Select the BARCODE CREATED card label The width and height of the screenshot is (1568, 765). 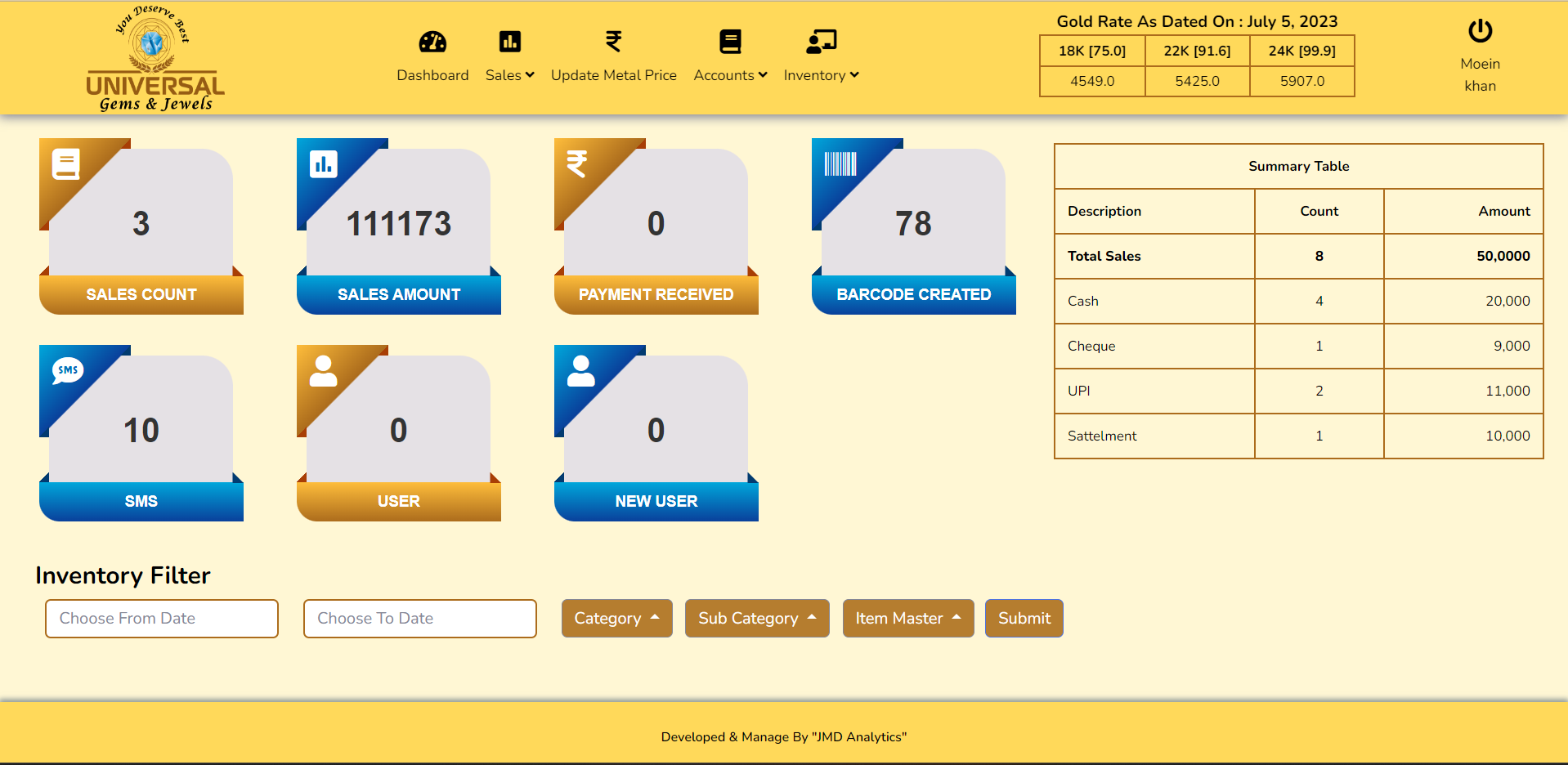coord(914,294)
